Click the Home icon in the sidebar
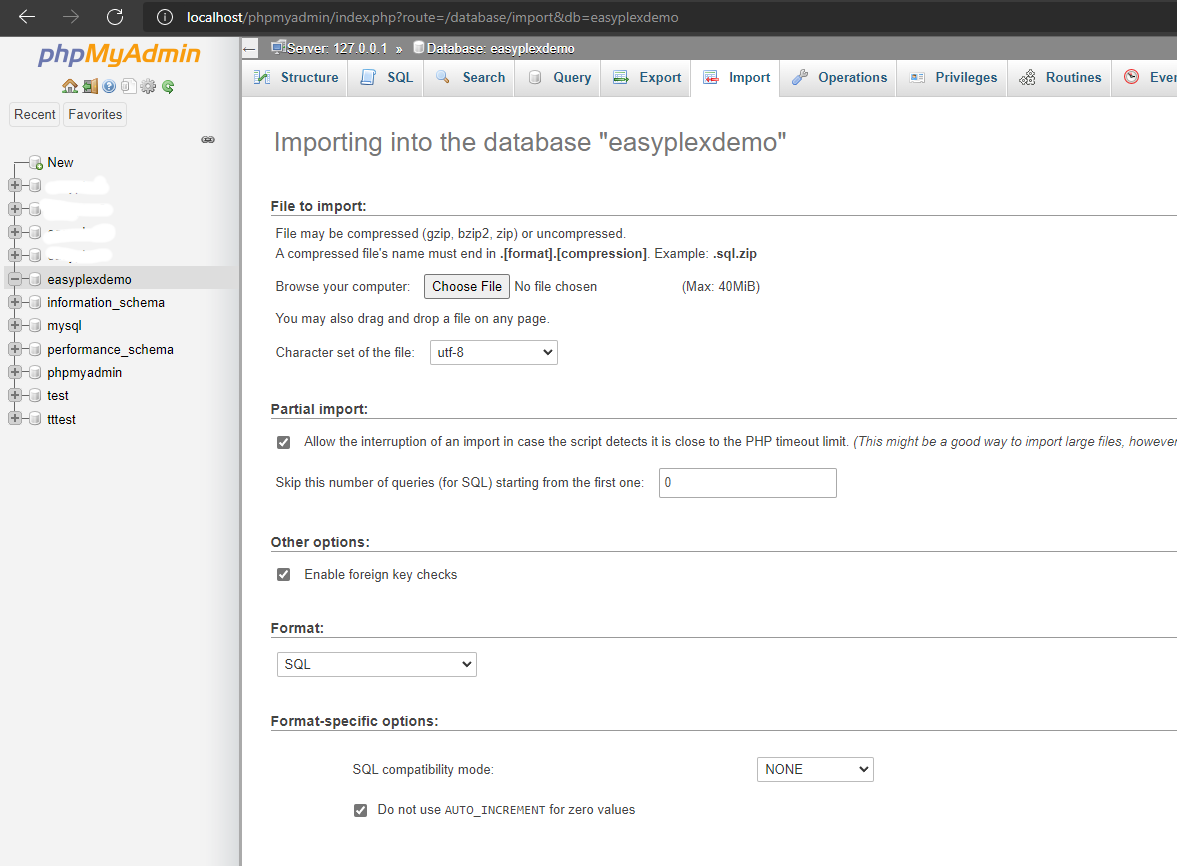The width and height of the screenshot is (1177, 866). click(69, 87)
